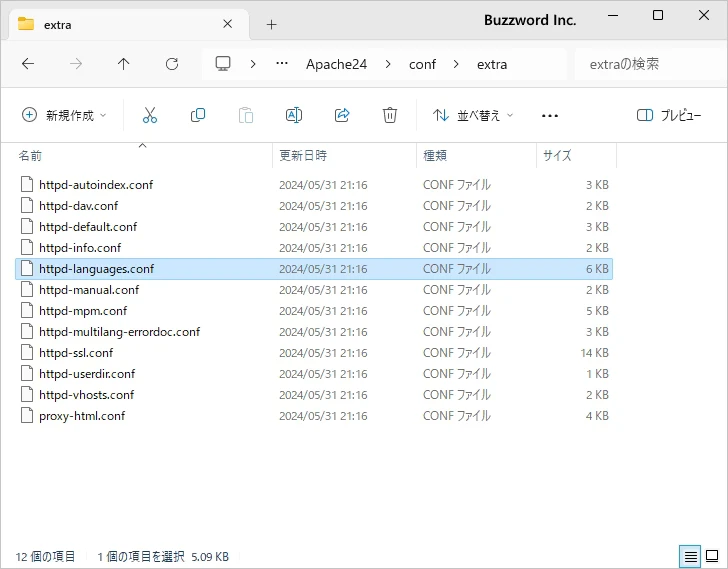Expand the 並べ替え sort menu
This screenshot has height=569, width=728.
[x=473, y=115]
